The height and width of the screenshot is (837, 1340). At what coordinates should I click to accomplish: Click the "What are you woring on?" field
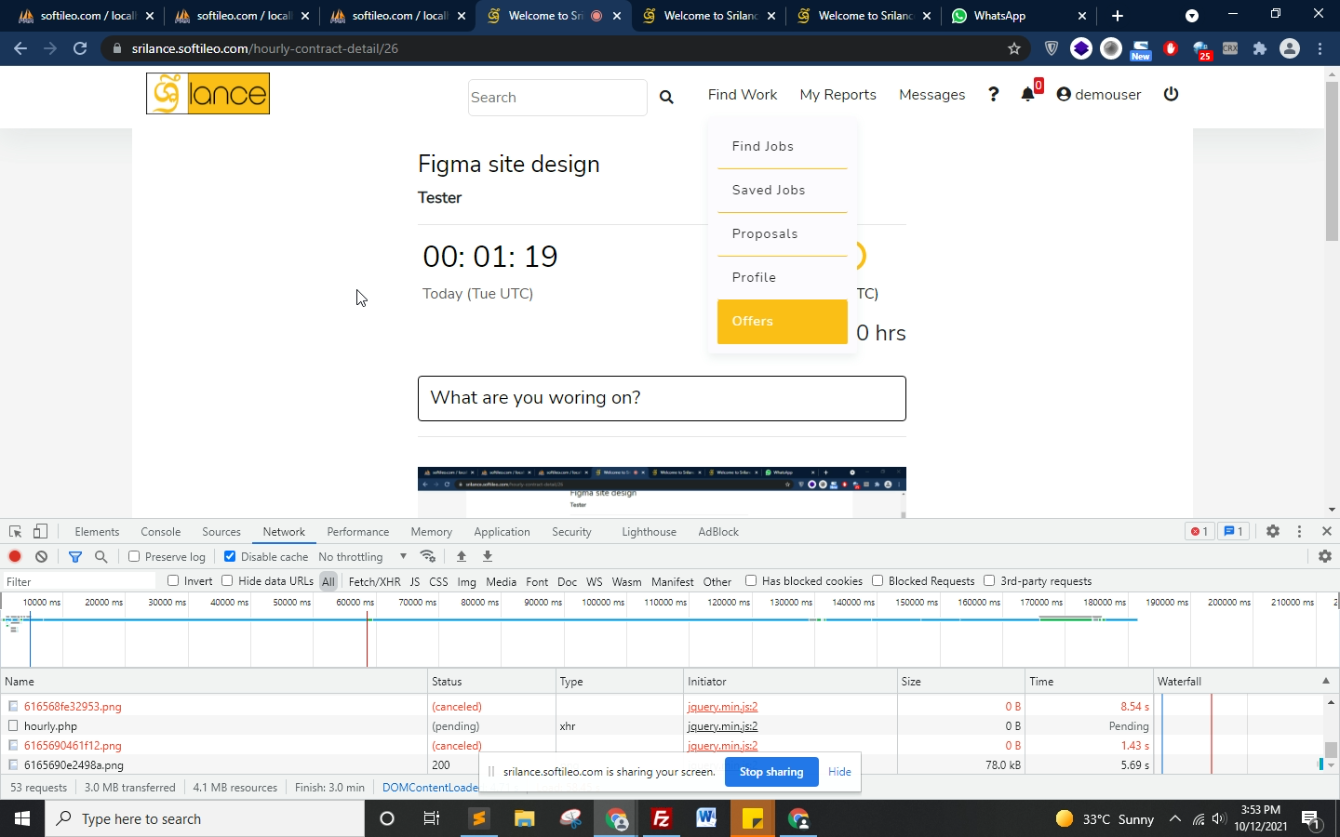coord(661,398)
